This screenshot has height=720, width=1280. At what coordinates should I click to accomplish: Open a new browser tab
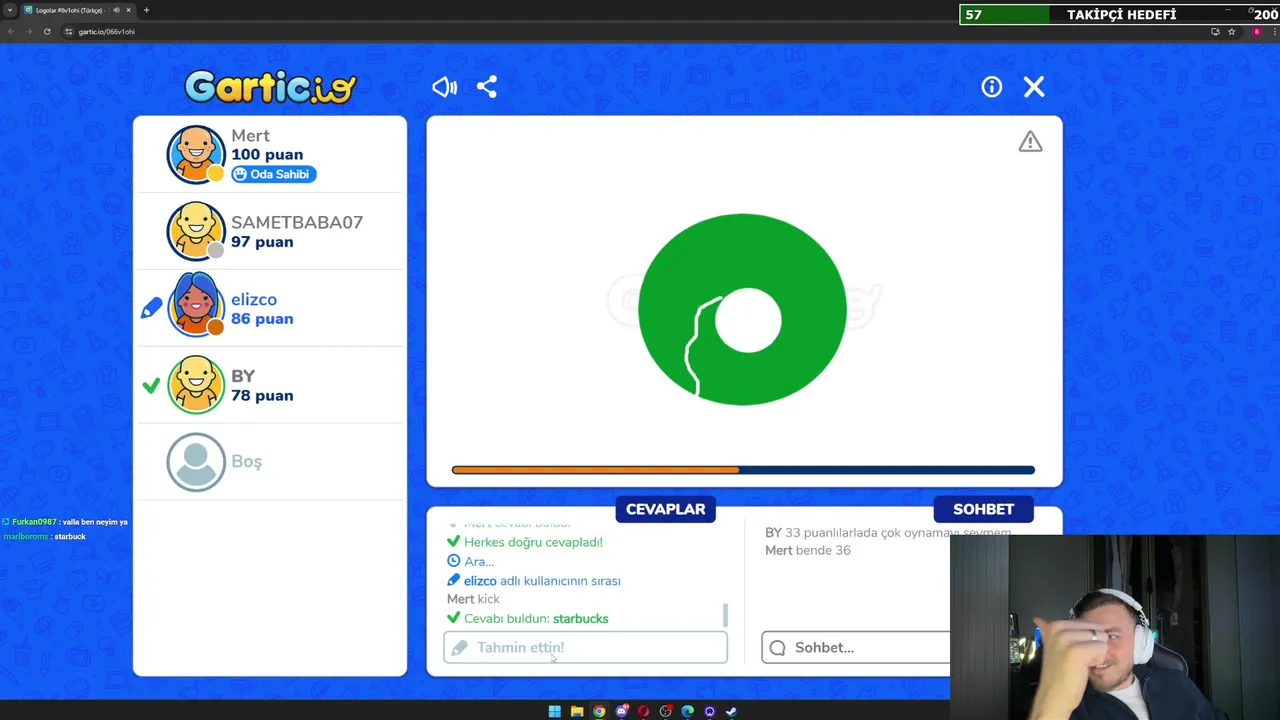pos(146,10)
